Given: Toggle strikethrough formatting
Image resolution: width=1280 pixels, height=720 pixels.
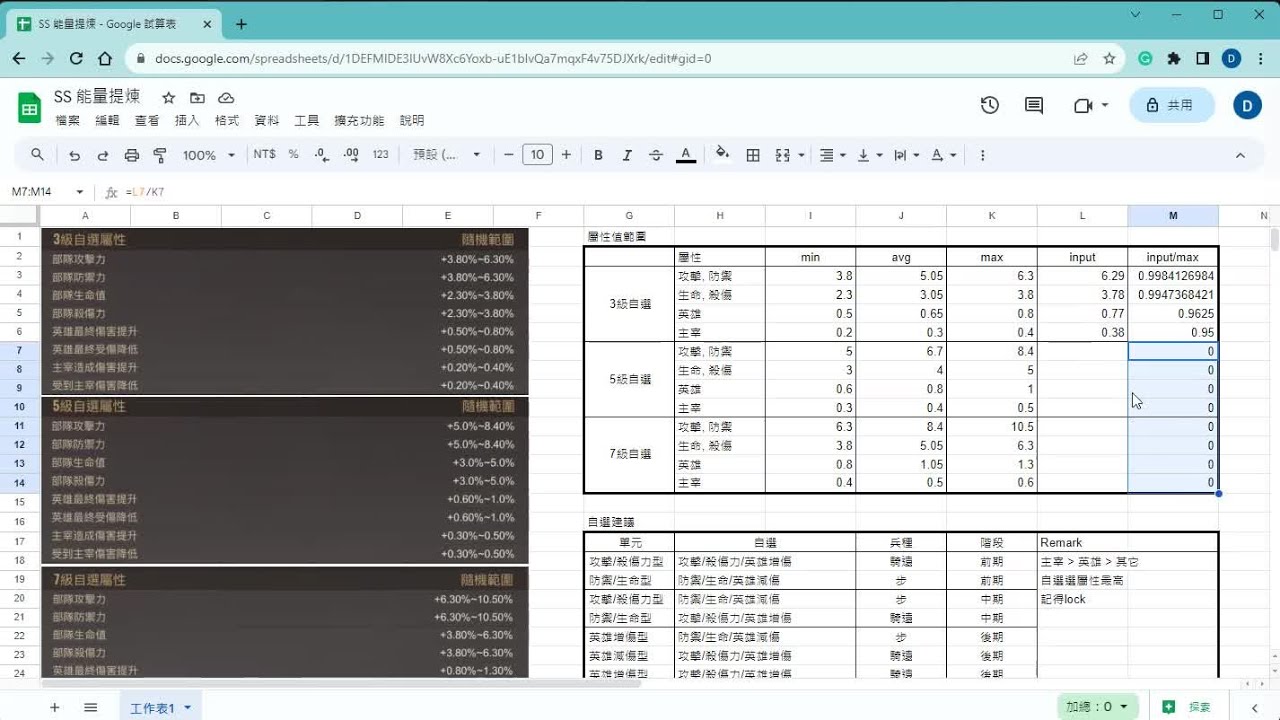Looking at the screenshot, I should (x=656, y=155).
